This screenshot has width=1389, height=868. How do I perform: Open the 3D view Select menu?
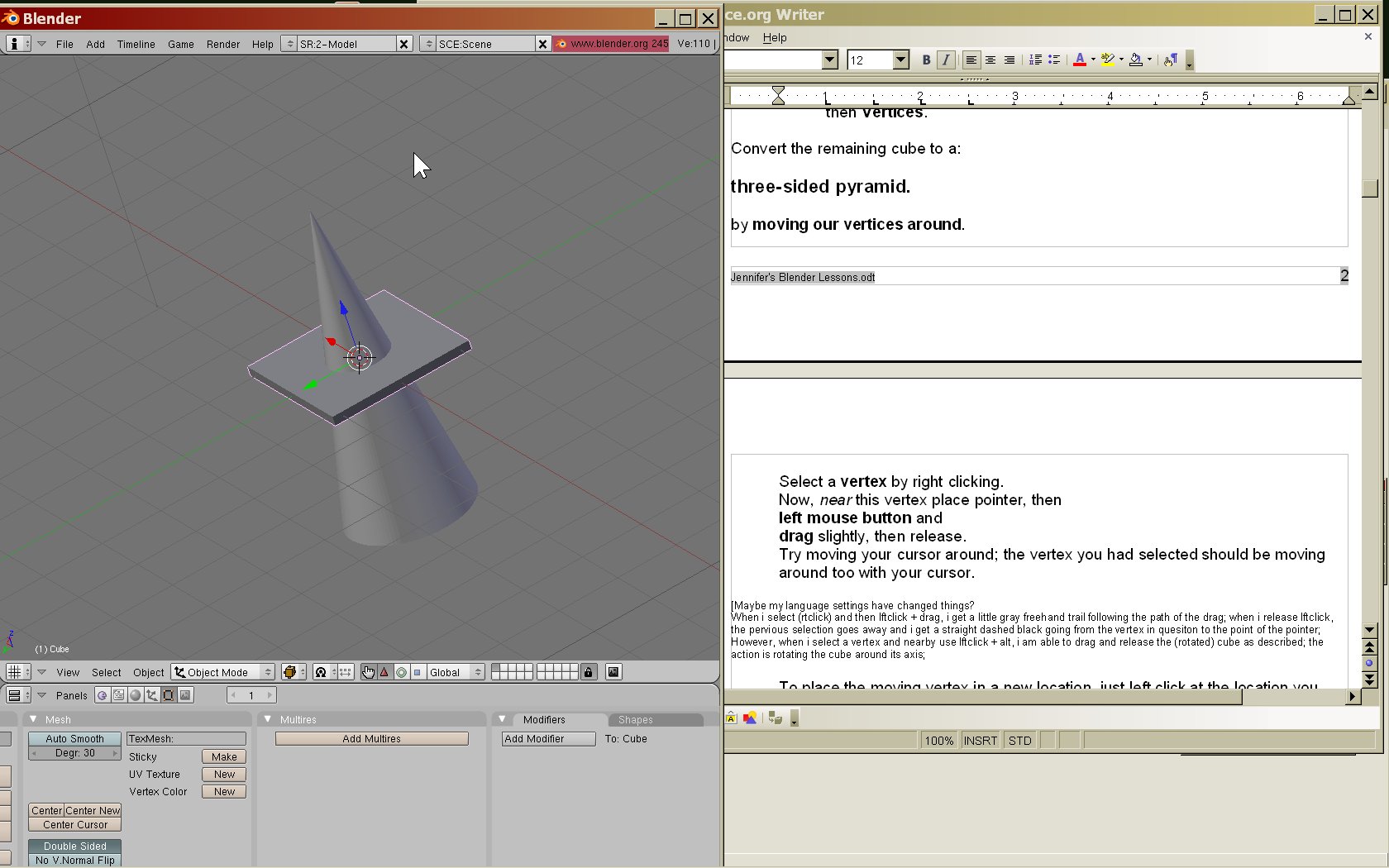coord(106,673)
